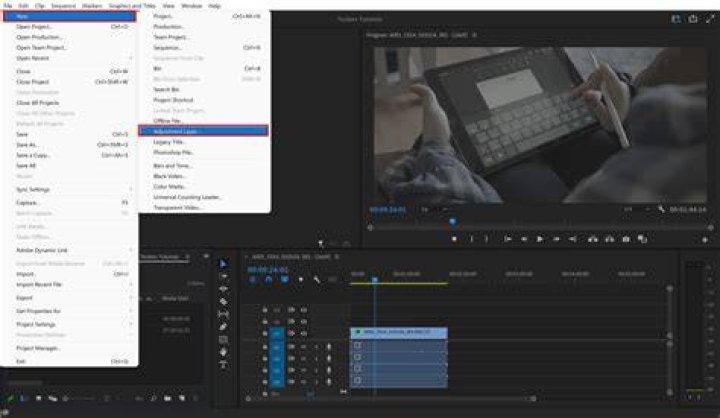Select the Pen tool
This screenshot has height=418, width=720.
(x=223, y=327)
